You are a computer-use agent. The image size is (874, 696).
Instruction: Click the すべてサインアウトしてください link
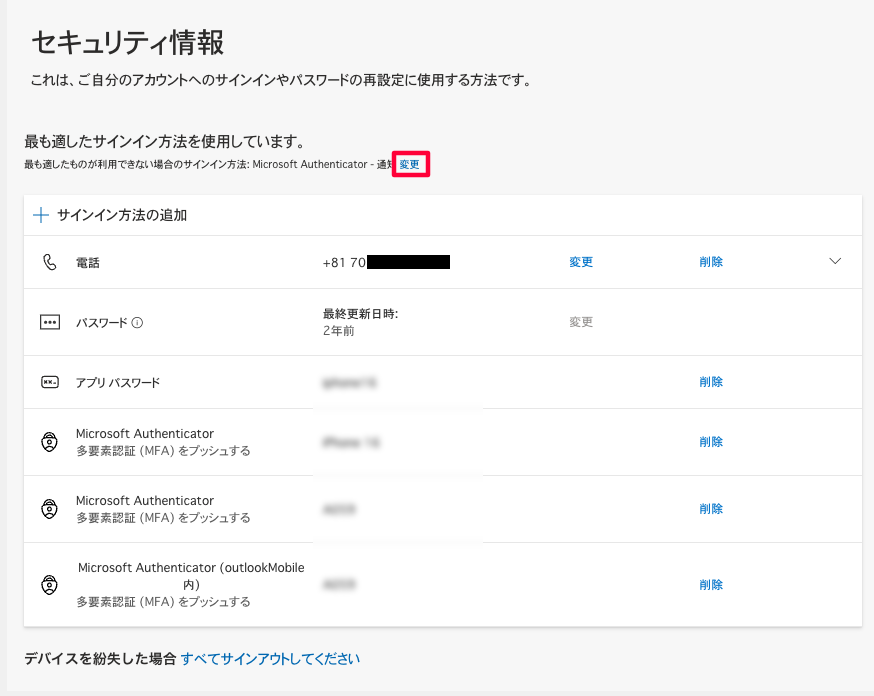coord(270,659)
